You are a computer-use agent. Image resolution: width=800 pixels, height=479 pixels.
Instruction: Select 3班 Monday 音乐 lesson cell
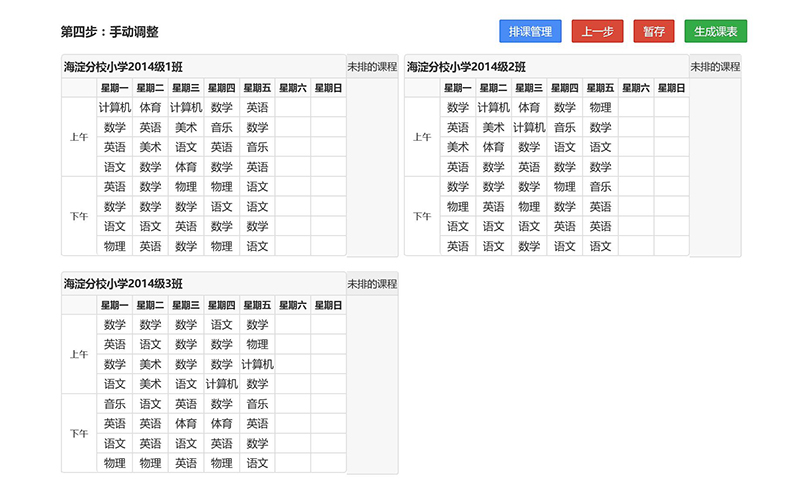click(114, 404)
